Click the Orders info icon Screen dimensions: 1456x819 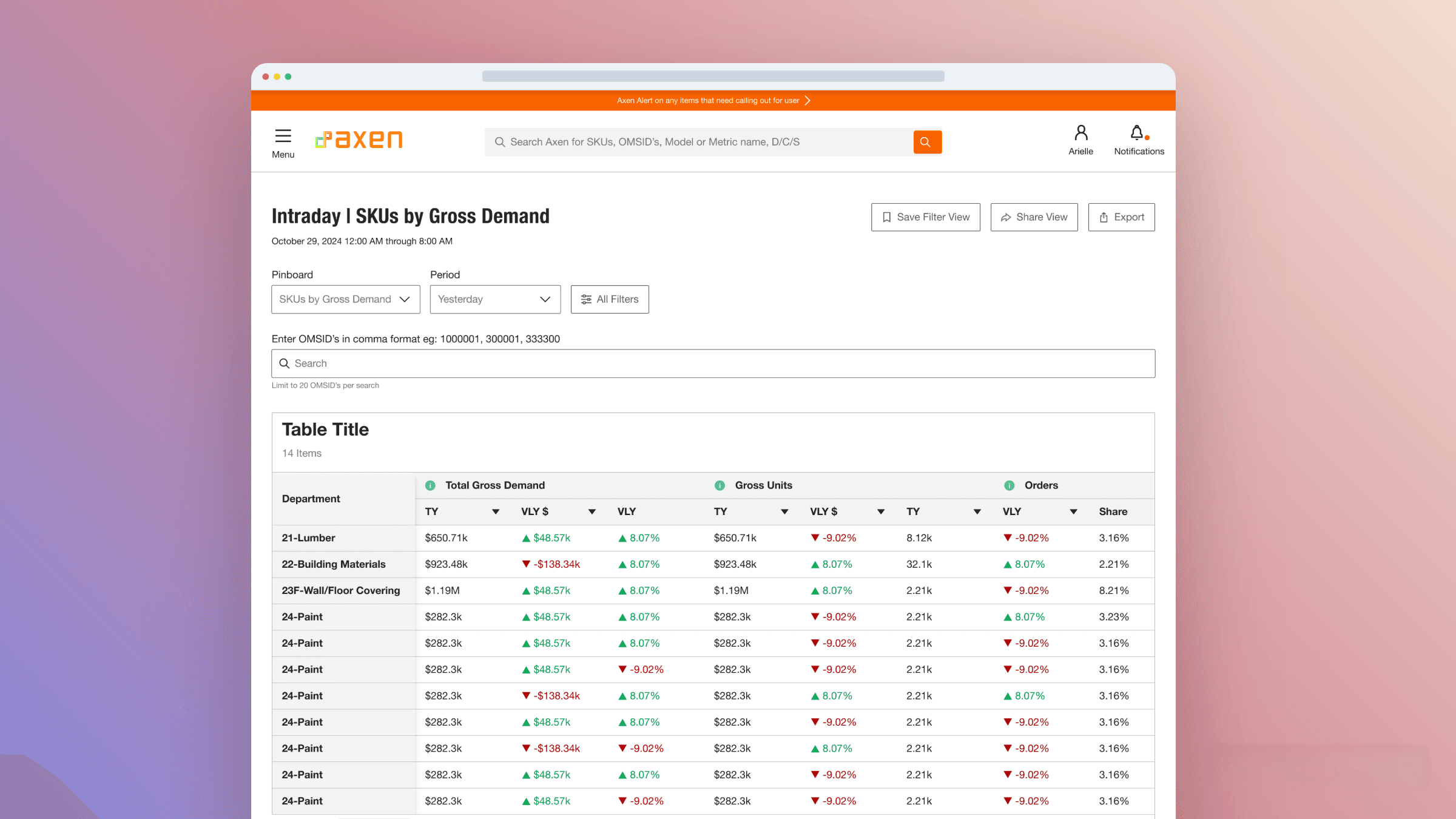point(1009,485)
